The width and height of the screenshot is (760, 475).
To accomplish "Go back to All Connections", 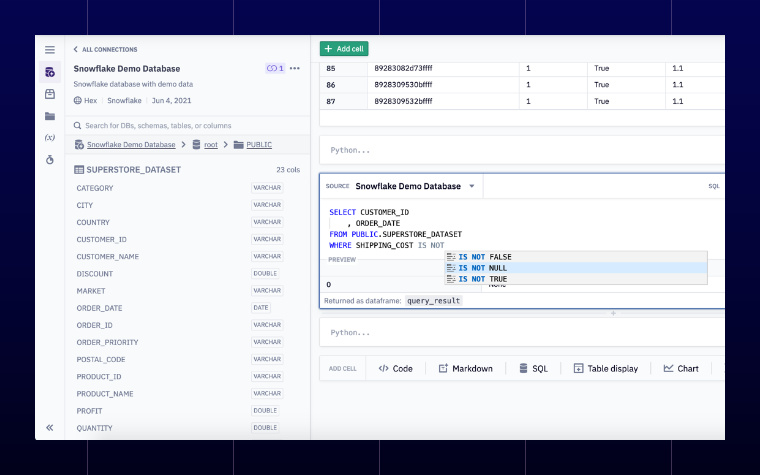I will [x=105, y=49].
